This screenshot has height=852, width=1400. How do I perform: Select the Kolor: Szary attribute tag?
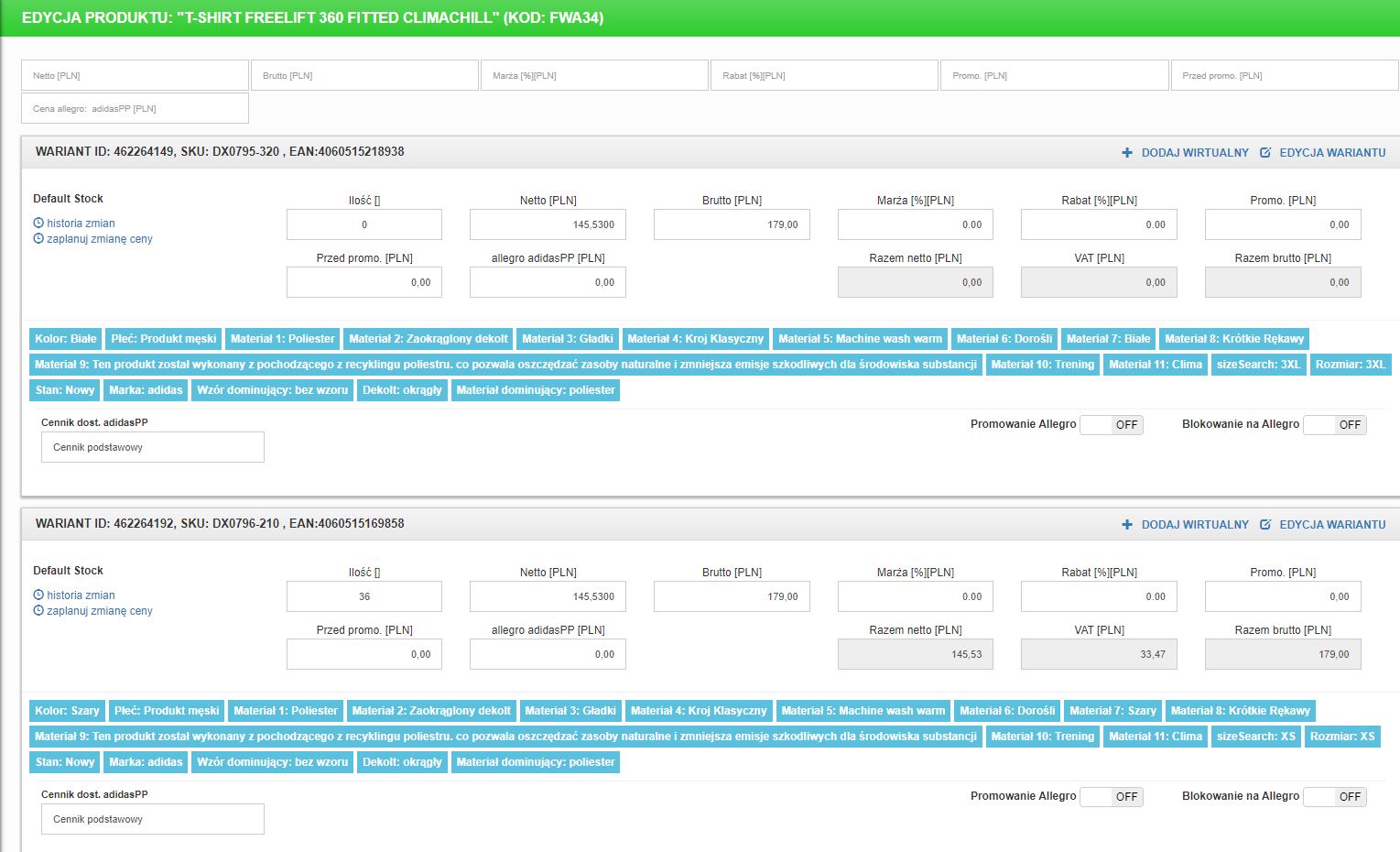(x=67, y=711)
